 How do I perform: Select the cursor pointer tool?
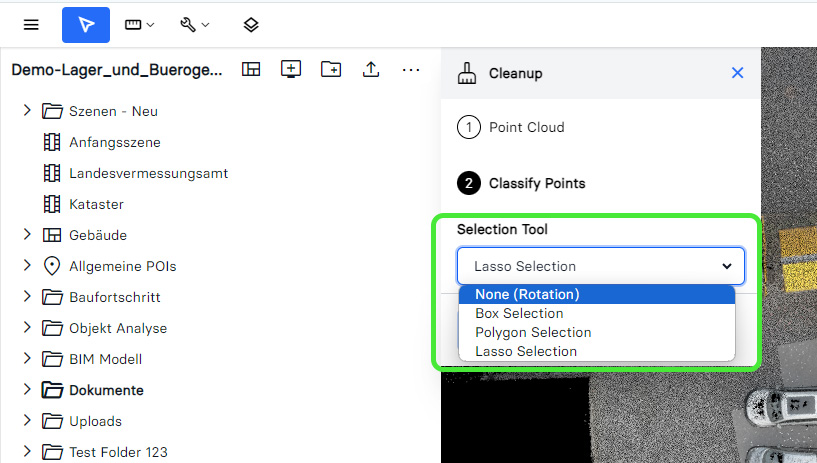pyautogui.click(x=86, y=25)
